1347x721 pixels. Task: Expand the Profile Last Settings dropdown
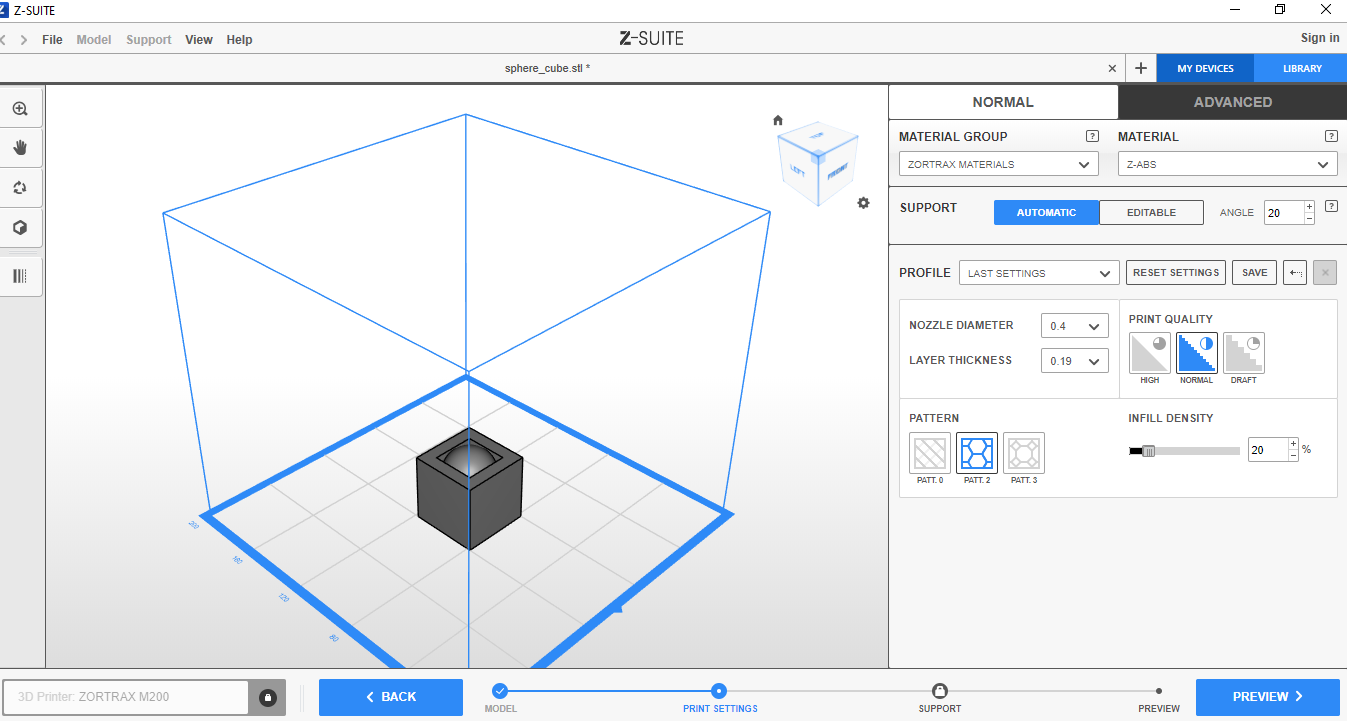point(1039,273)
